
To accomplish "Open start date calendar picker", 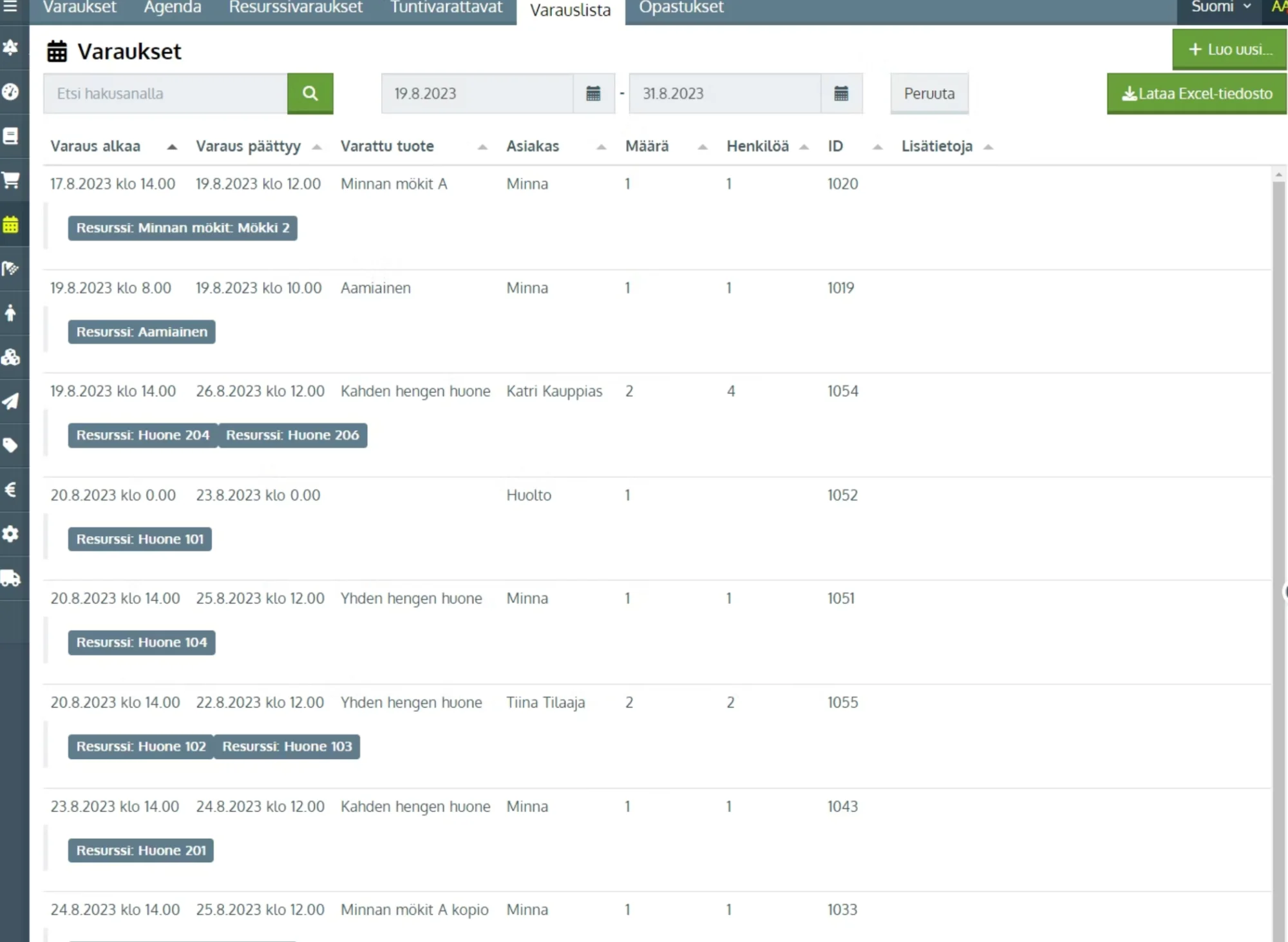I will point(593,93).
